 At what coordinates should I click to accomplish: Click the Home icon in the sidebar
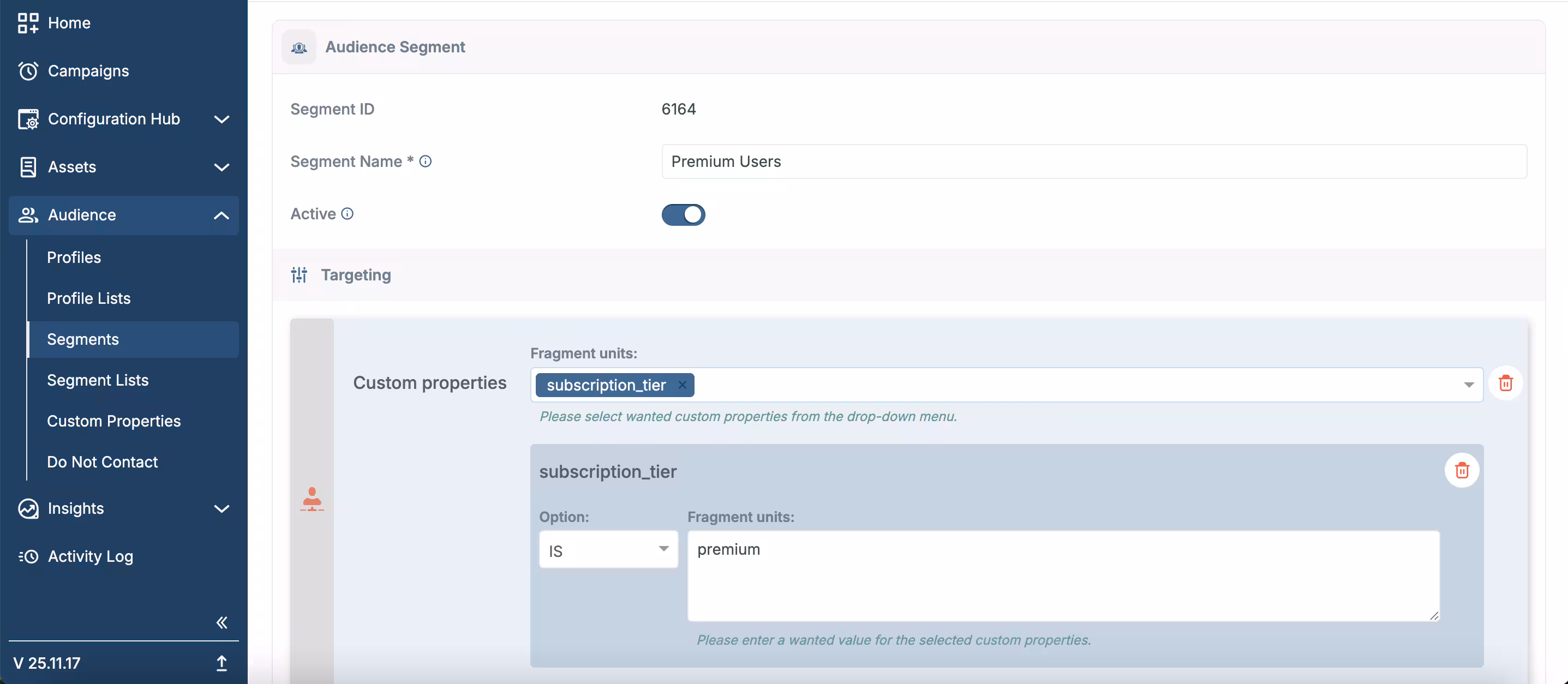(x=27, y=23)
